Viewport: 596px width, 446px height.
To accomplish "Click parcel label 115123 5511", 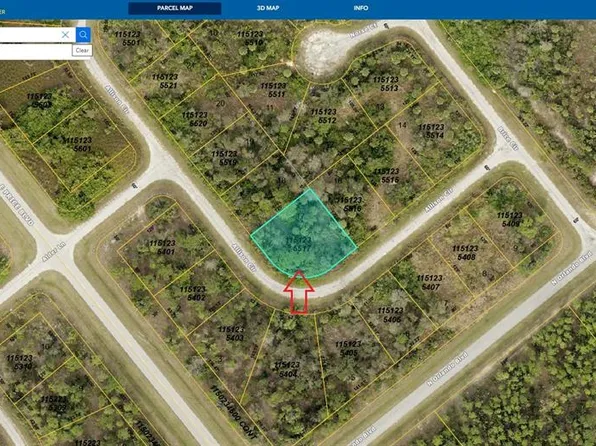I will (x=273, y=90).
